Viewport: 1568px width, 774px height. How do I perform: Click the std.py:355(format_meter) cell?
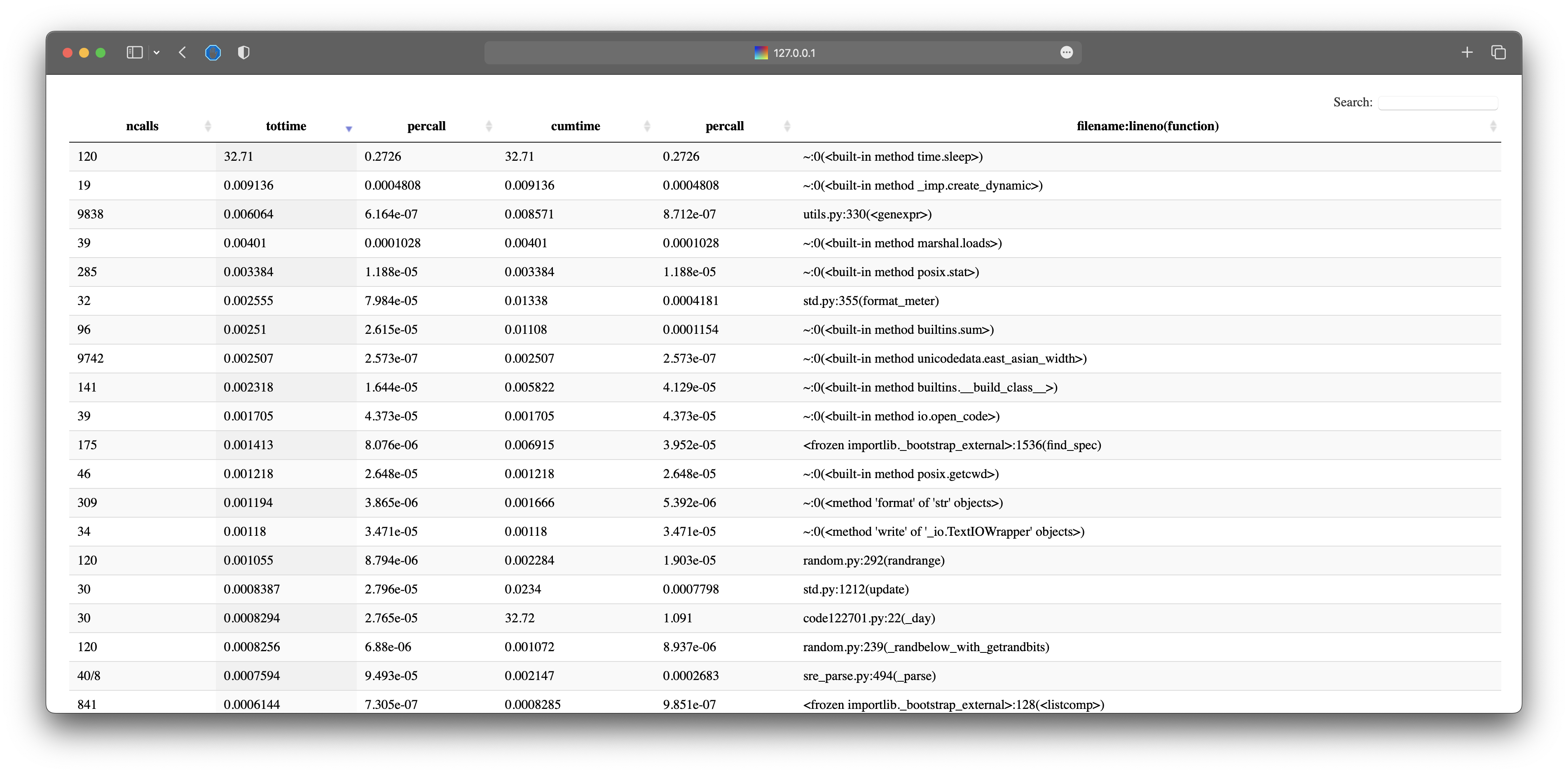(871, 301)
